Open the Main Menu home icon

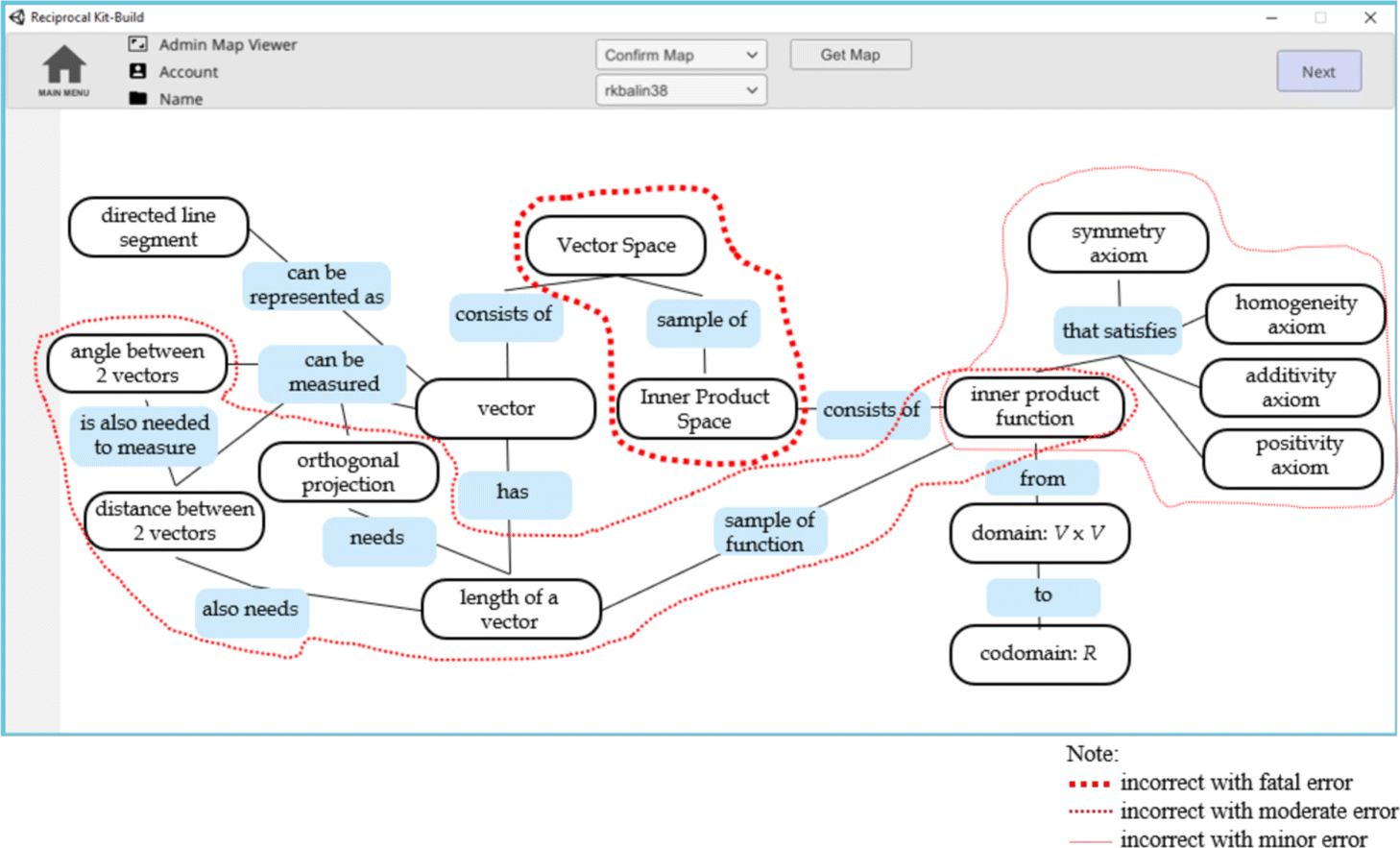click(64, 70)
